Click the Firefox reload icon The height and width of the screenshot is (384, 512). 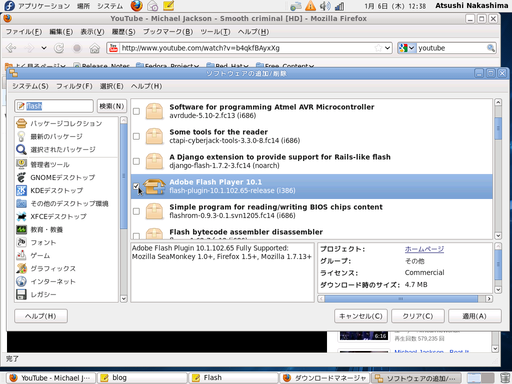59,48
